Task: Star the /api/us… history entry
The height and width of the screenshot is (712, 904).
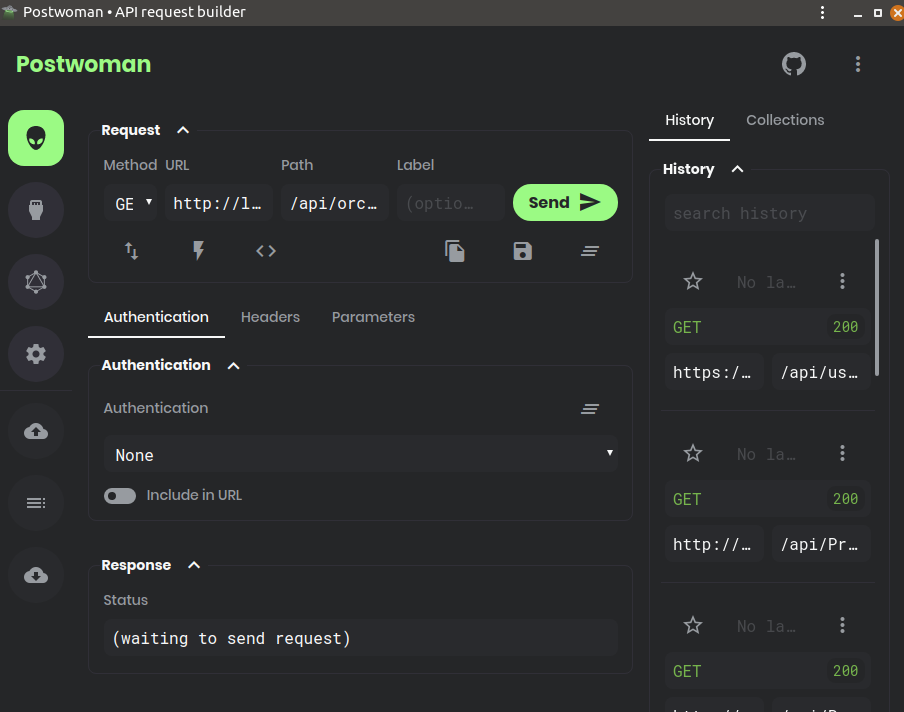Action: [692, 282]
